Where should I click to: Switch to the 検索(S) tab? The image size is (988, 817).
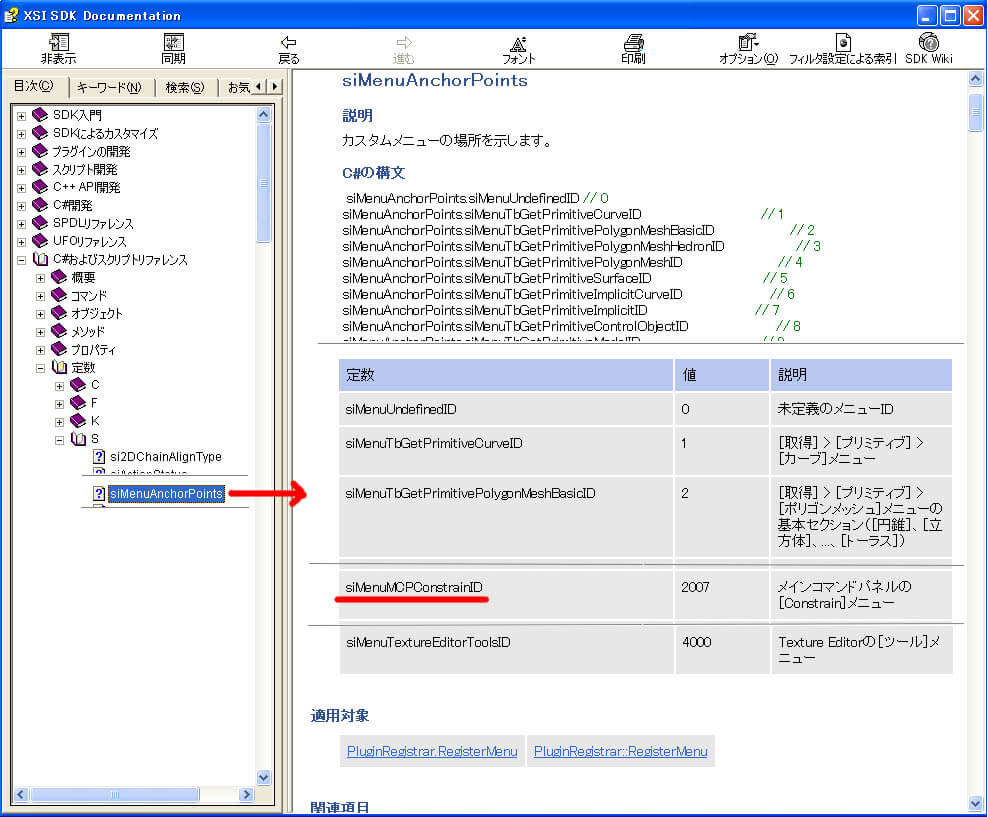pyautogui.click(x=185, y=88)
